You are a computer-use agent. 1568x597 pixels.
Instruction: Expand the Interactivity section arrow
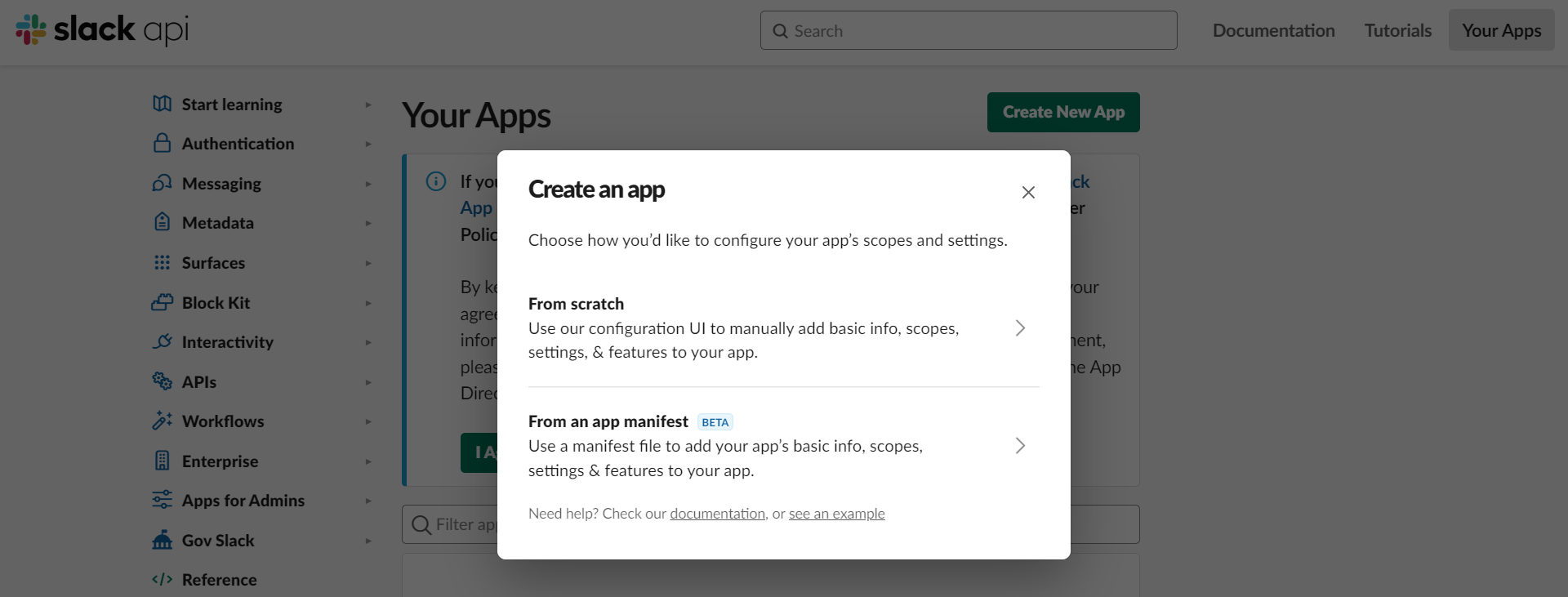click(368, 342)
